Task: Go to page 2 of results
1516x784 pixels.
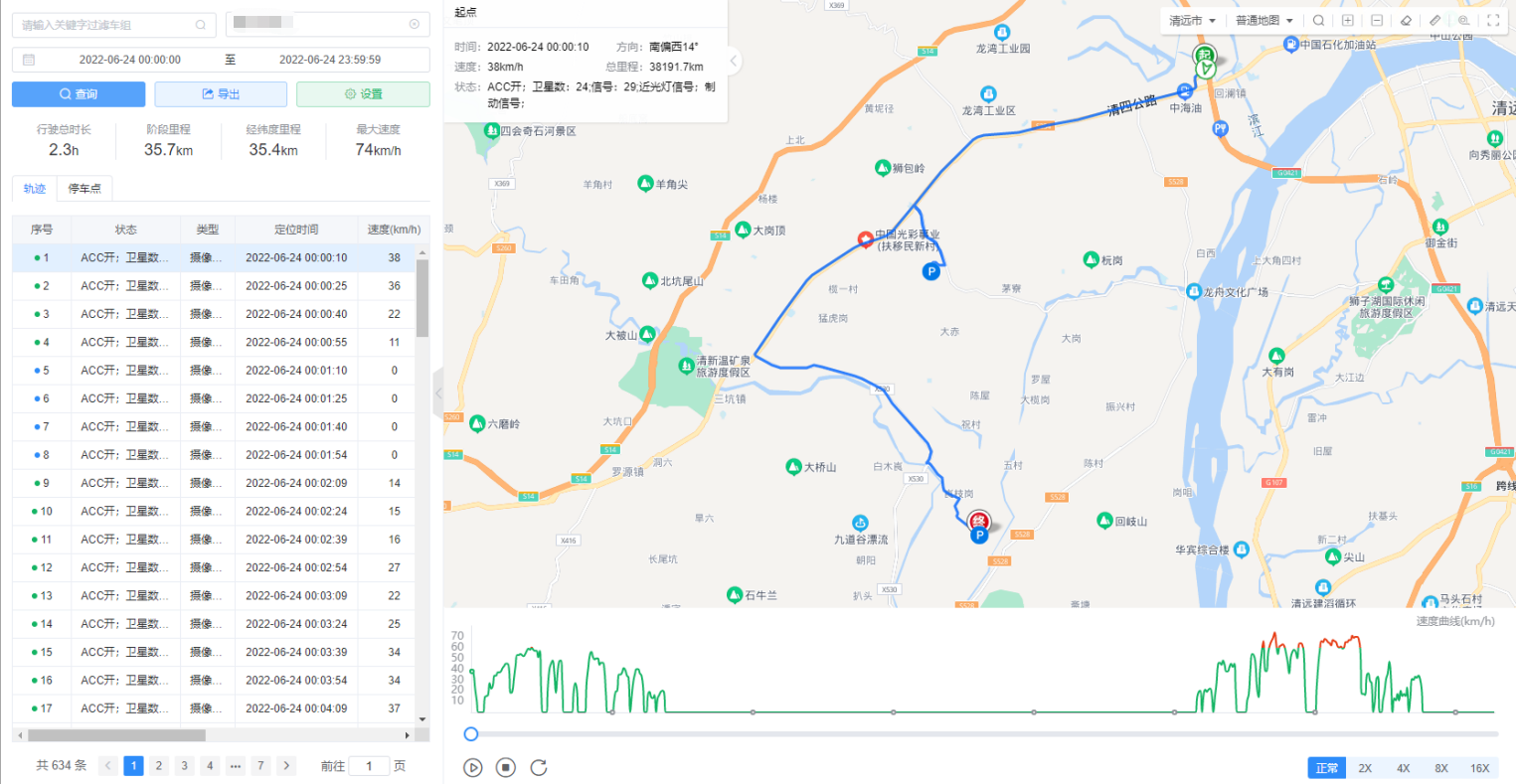Action: coord(159,765)
